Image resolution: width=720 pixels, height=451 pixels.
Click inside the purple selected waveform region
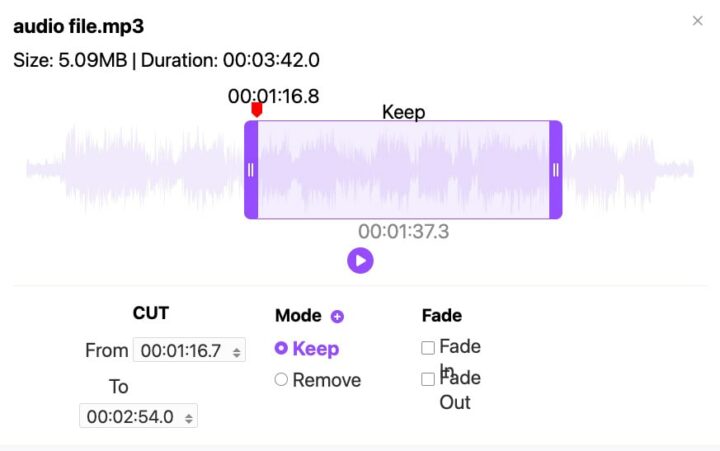(400, 170)
